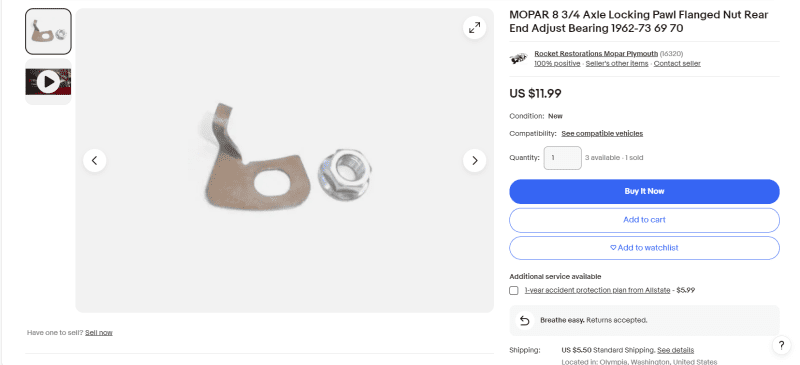
Task: Click the returns arrow icon
Action: pyautogui.click(x=524, y=320)
